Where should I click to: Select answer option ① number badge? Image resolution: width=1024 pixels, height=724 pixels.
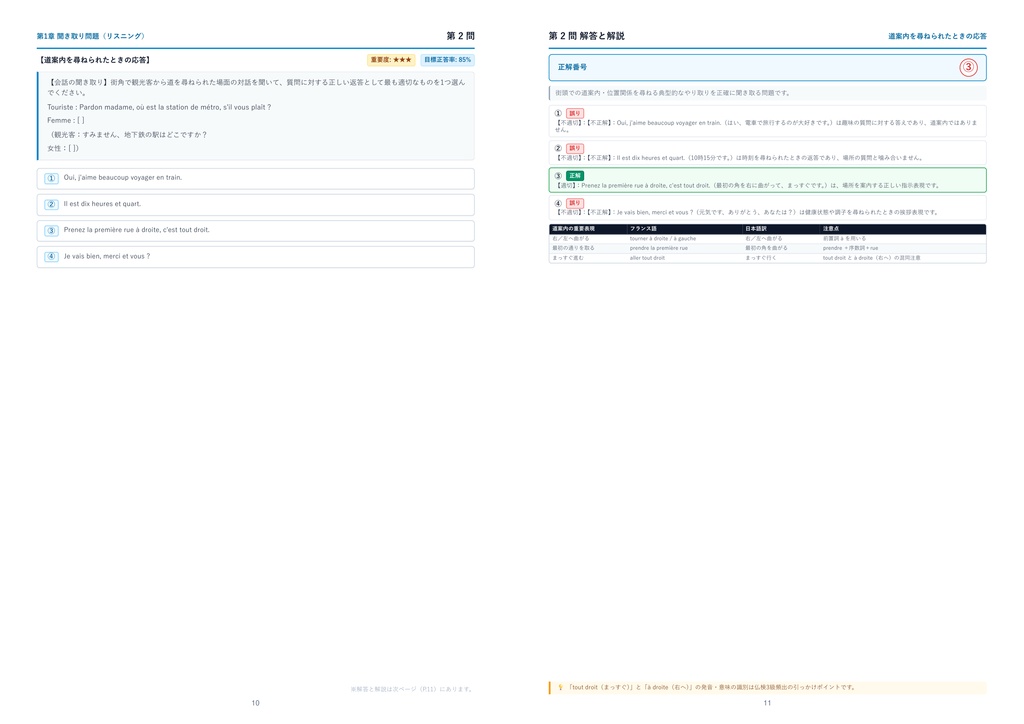52,178
